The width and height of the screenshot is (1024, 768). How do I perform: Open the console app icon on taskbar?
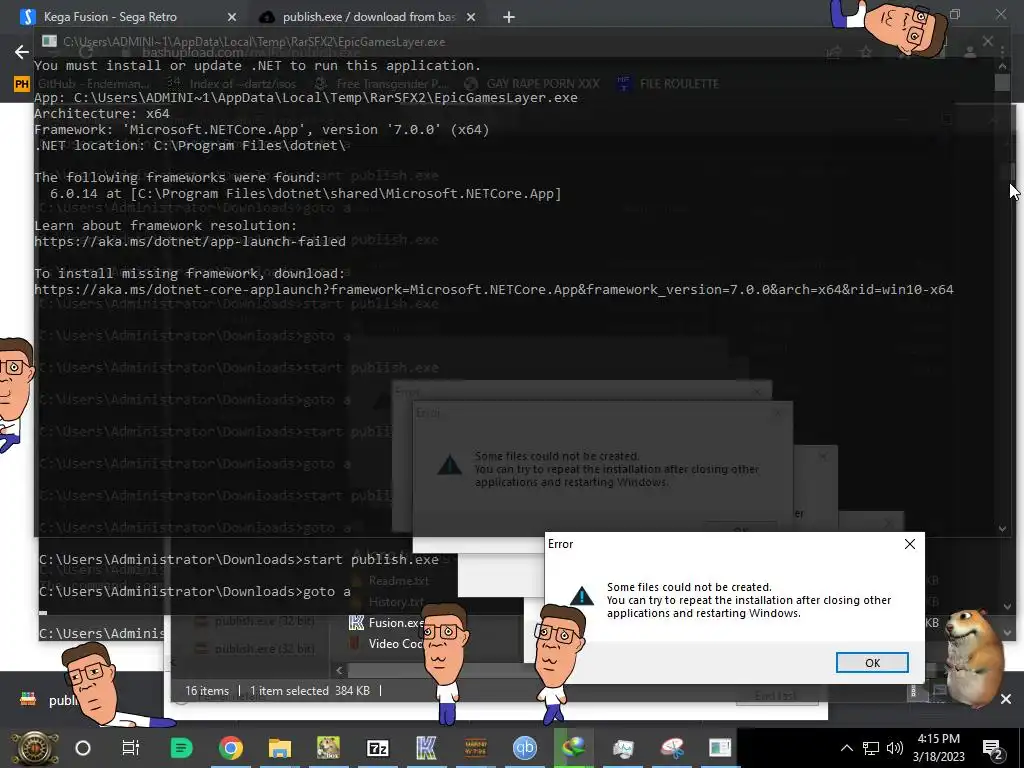coord(720,748)
